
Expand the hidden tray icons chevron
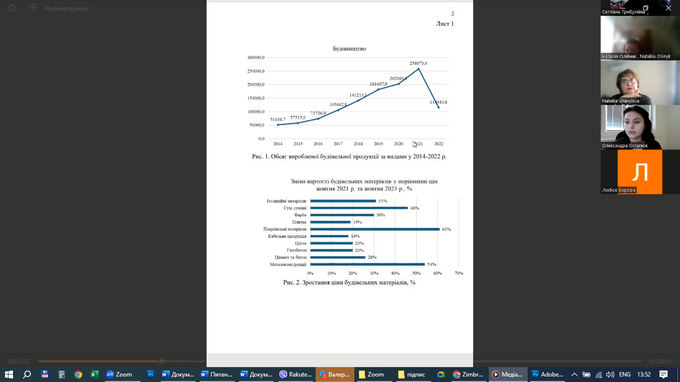point(574,375)
